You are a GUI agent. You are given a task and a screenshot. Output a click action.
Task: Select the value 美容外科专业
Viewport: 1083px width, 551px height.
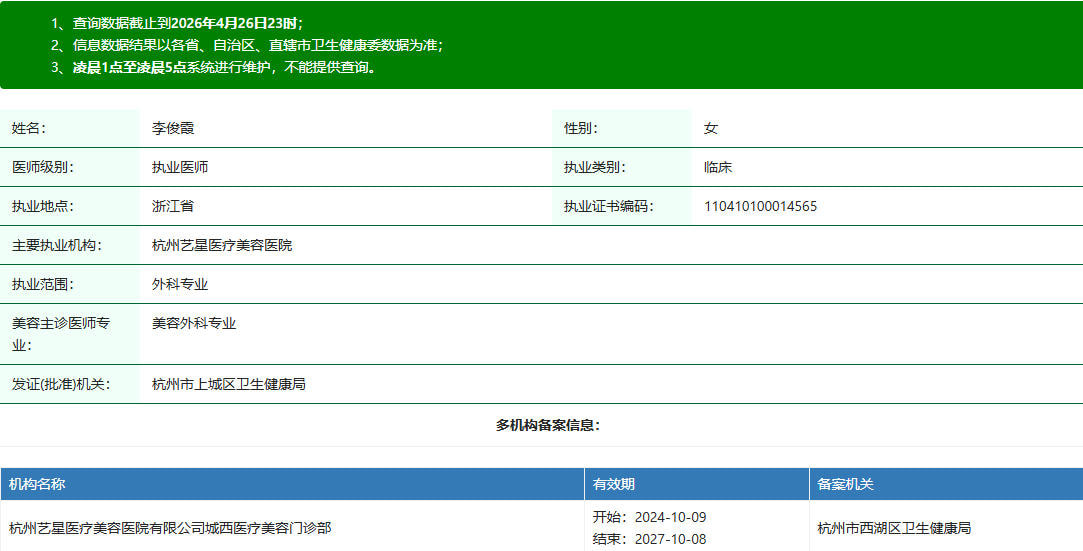pyautogui.click(x=194, y=323)
